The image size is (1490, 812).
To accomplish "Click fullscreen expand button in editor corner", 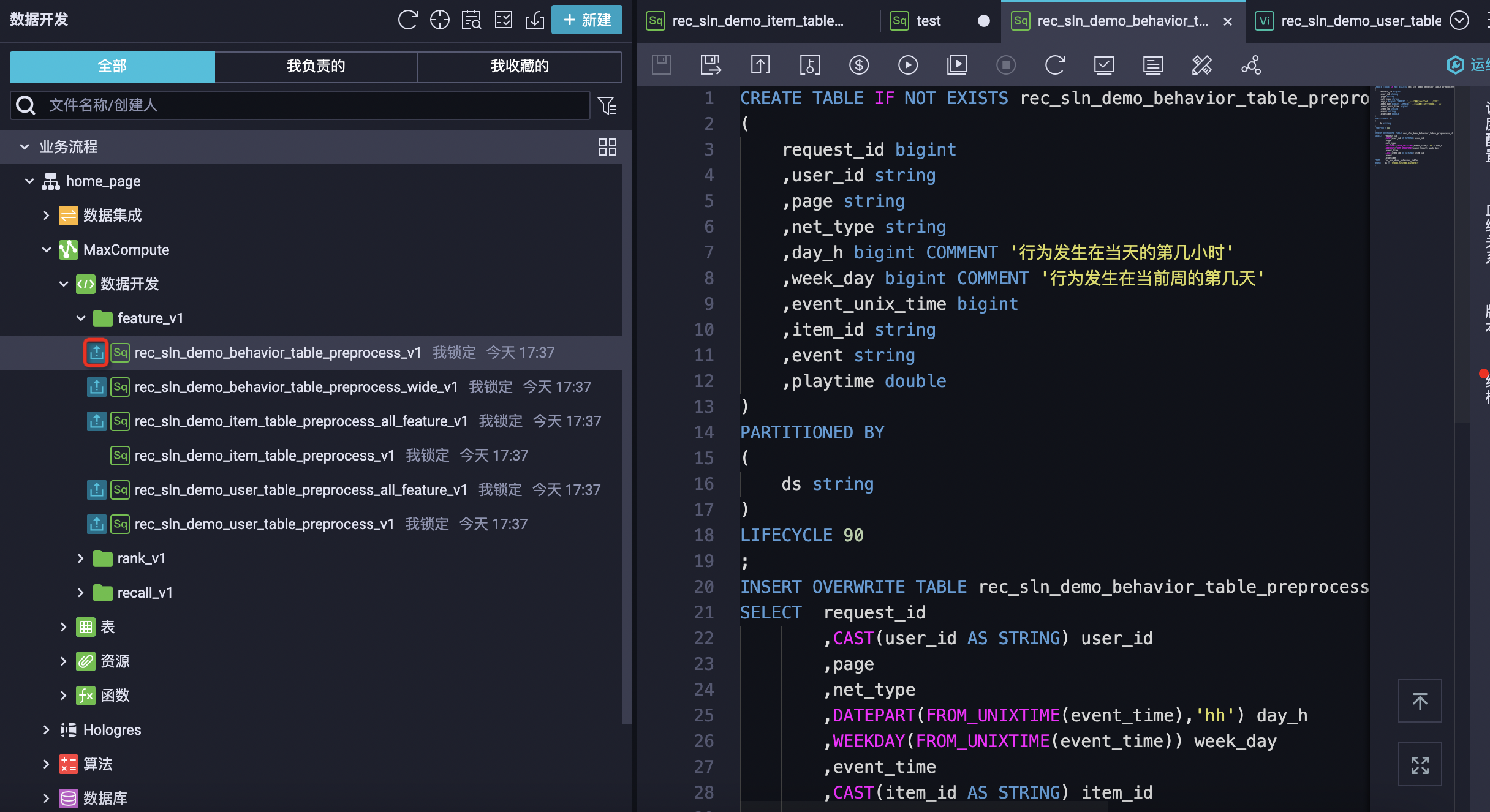I will [x=1420, y=765].
